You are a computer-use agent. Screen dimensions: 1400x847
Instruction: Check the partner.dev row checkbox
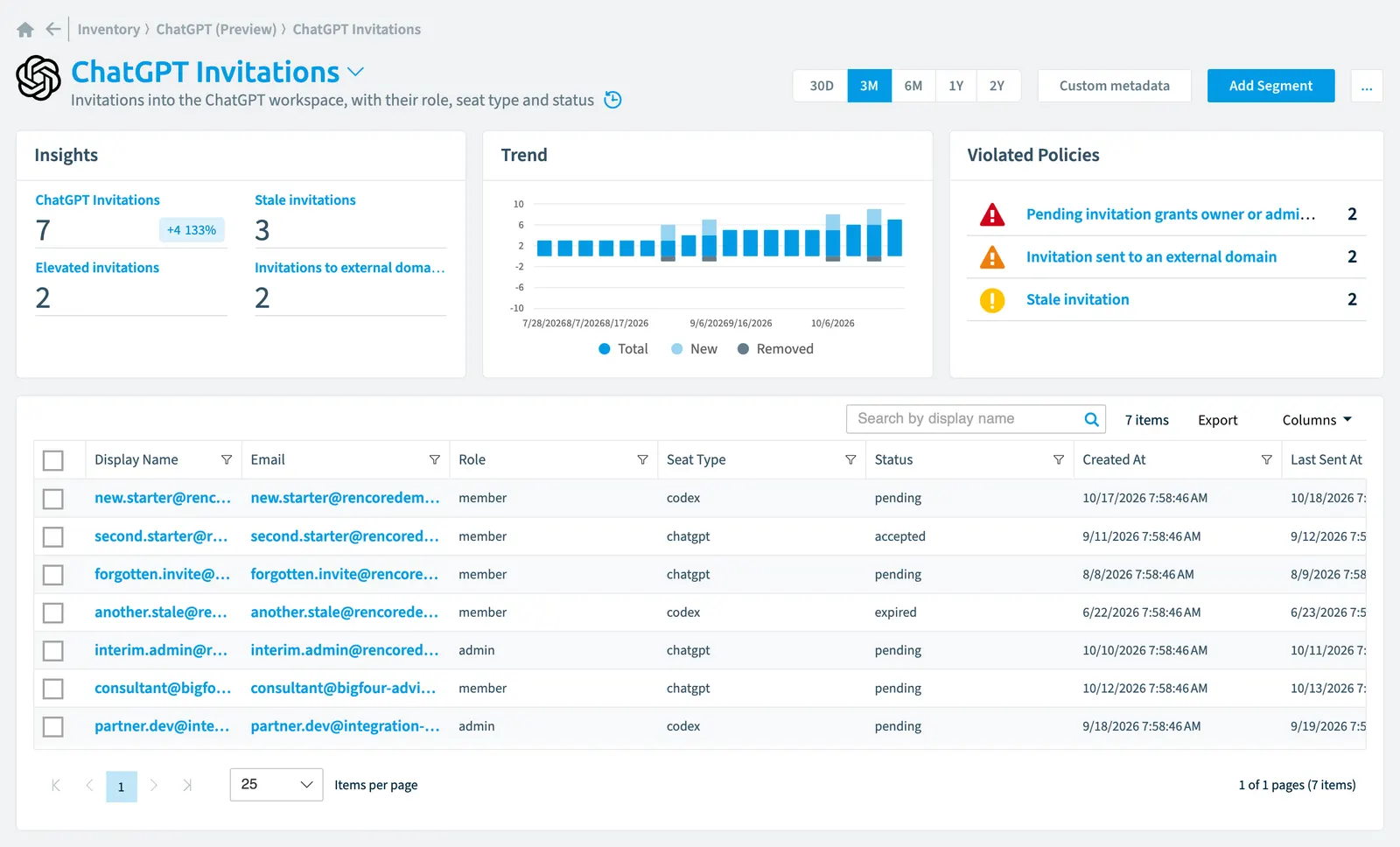click(x=53, y=726)
